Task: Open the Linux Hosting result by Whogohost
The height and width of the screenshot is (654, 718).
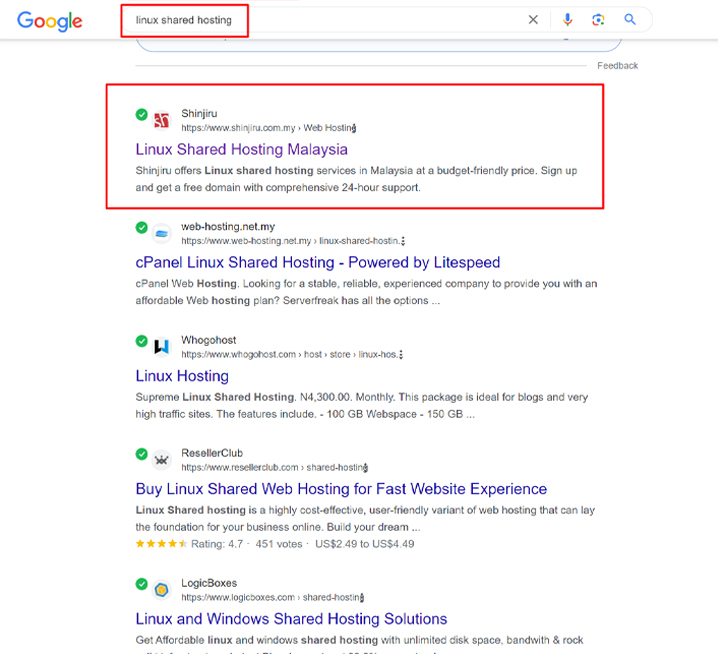Action: point(182,376)
